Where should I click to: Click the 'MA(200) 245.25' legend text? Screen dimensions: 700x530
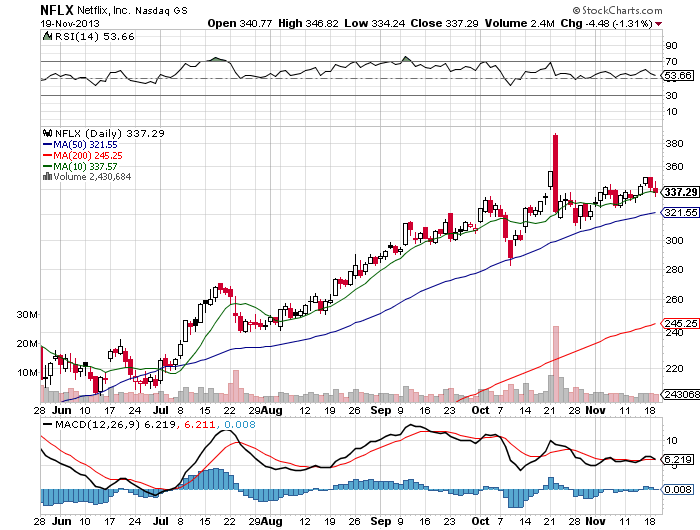click(x=88, y=155)
